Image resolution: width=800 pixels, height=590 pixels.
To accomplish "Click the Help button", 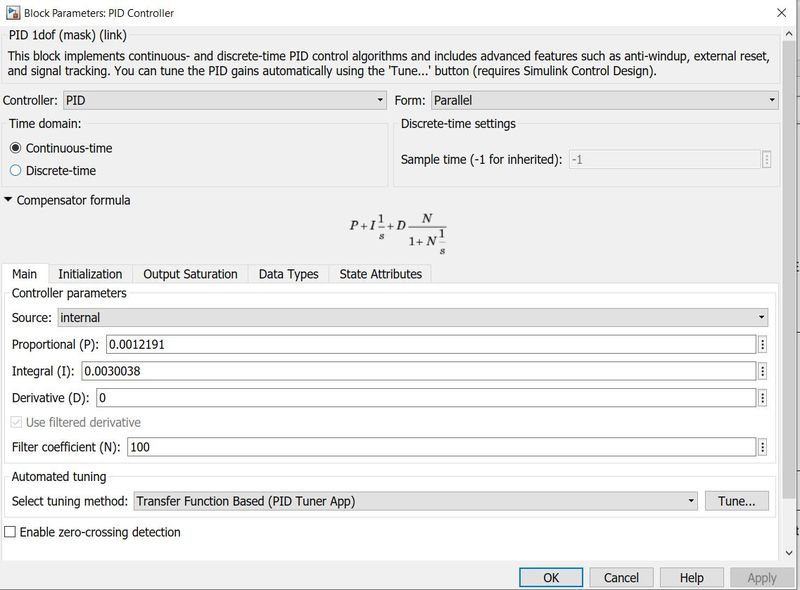I will pos(692,577).
